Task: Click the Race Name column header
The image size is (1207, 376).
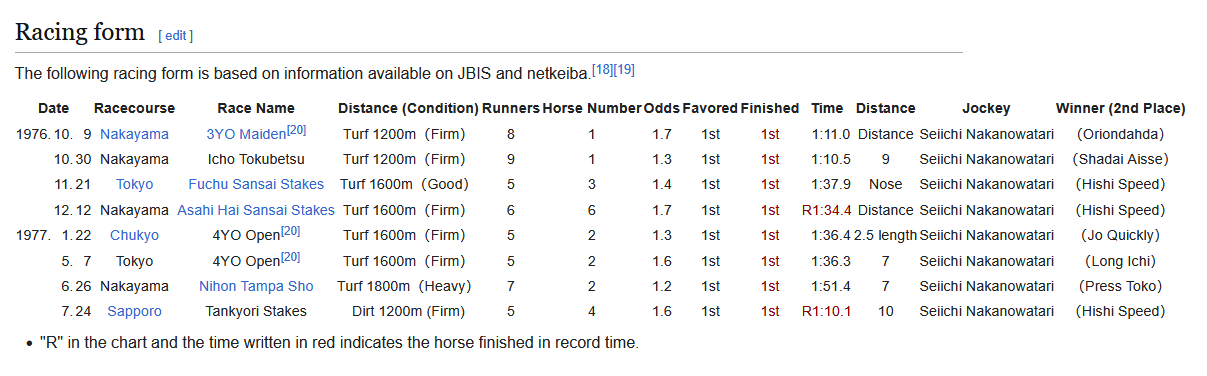Action: tap(256, 108)
